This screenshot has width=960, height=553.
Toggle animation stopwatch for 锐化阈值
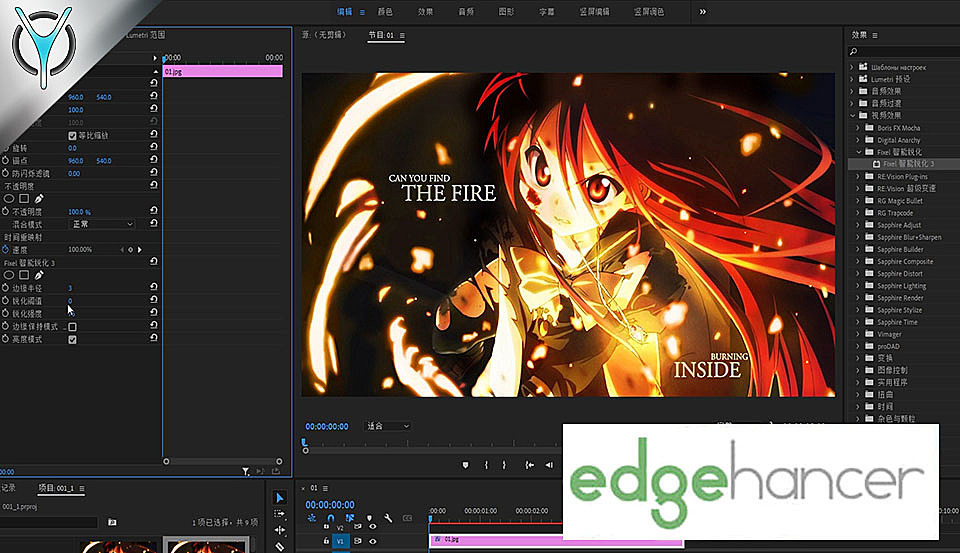6,301
